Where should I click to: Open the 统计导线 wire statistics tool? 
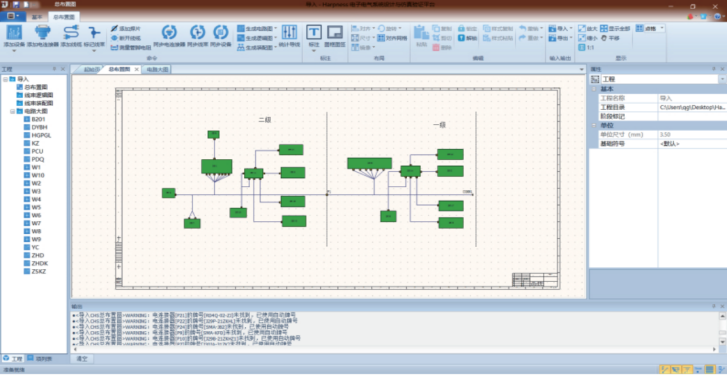click(289, 32)
